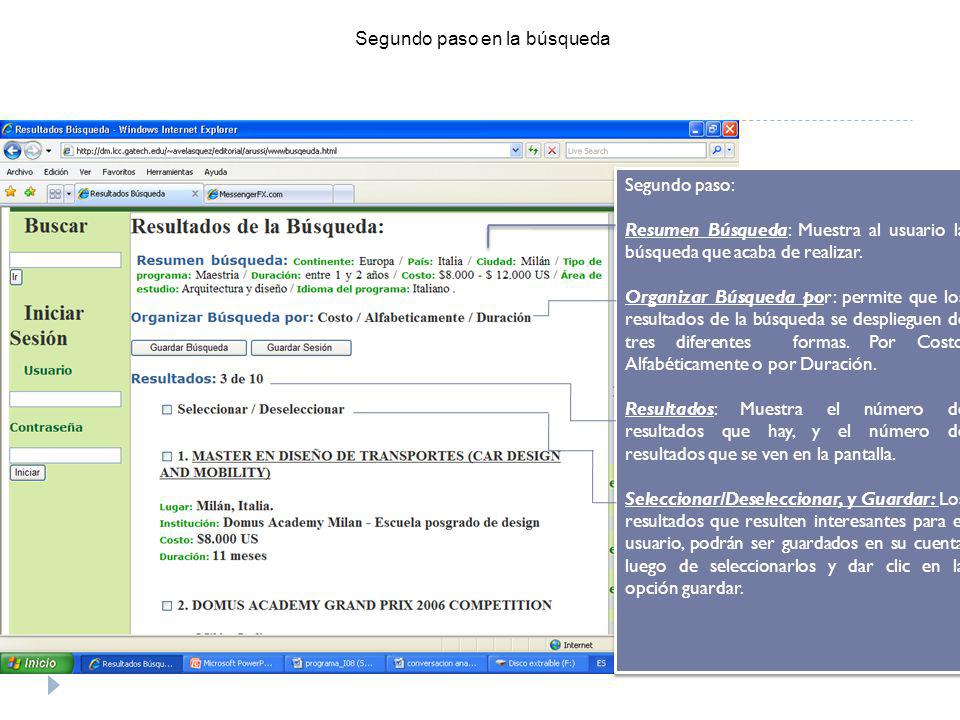
Task: Click the Guardar Búsqueda button
Action: (189, 348)
